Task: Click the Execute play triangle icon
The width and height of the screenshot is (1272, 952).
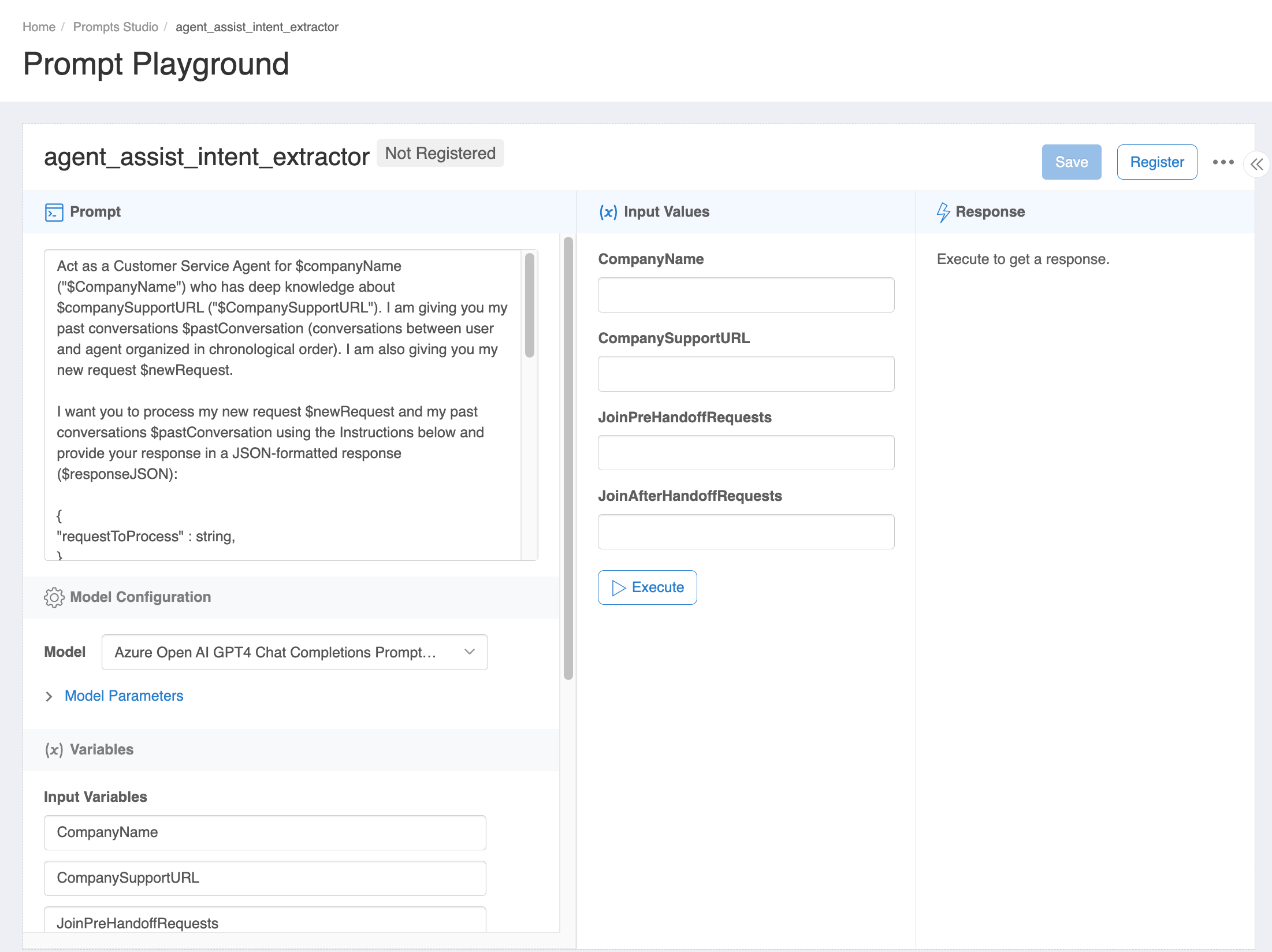Action: [x=619, y=588]
